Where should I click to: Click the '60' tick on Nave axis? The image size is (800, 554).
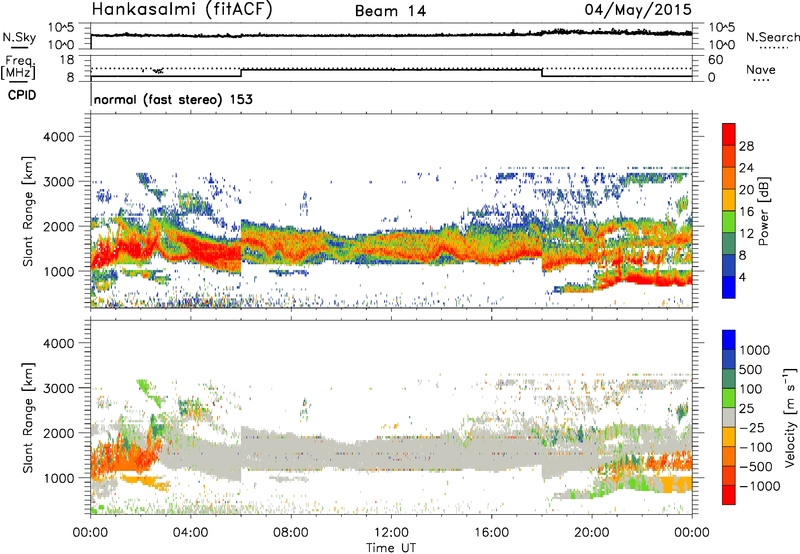[x=715, y=60]
